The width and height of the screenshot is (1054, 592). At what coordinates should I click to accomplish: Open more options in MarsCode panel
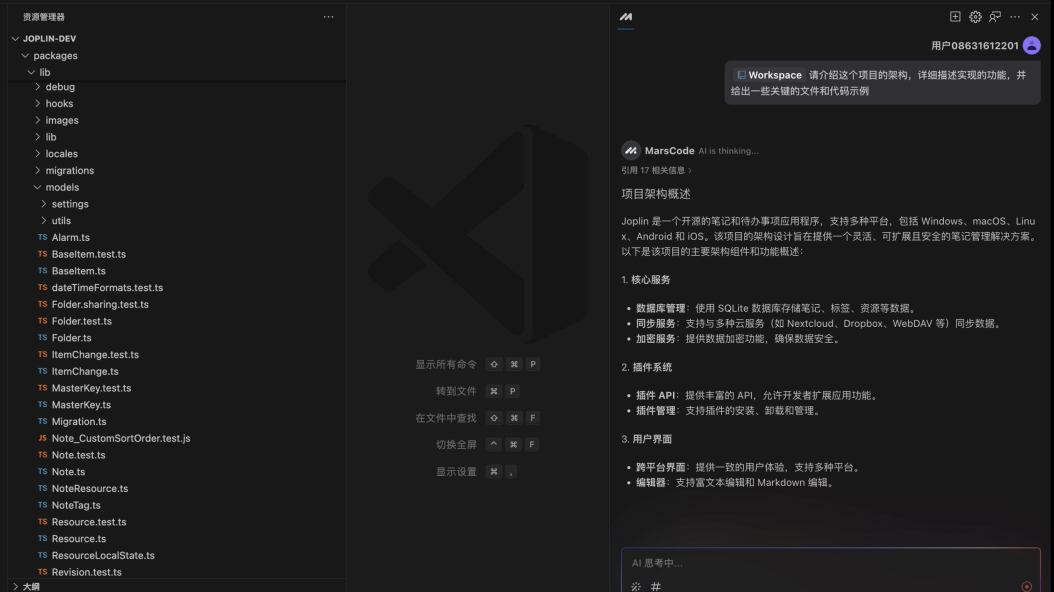point(1015,17)
